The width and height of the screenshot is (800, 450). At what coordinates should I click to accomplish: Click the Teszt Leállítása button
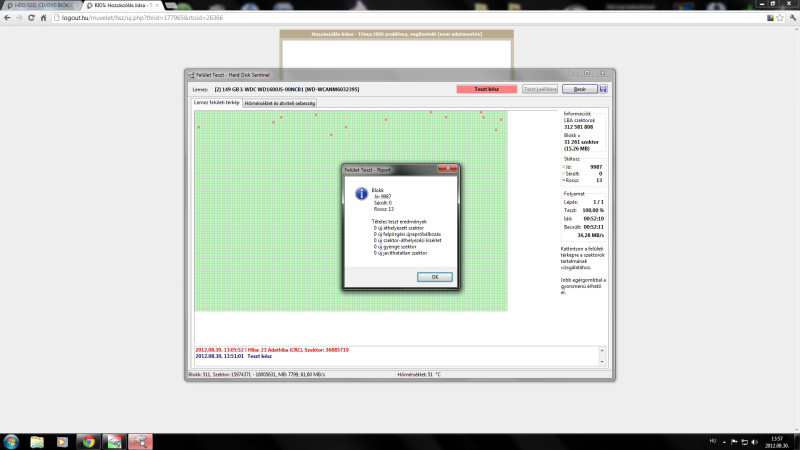(x=540, y=89)
